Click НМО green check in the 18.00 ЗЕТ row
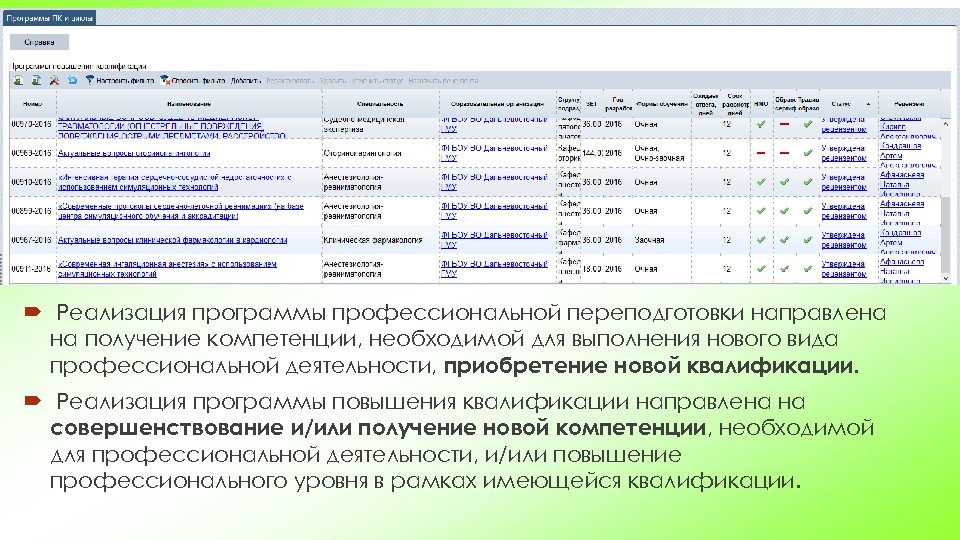 point(761,269)
